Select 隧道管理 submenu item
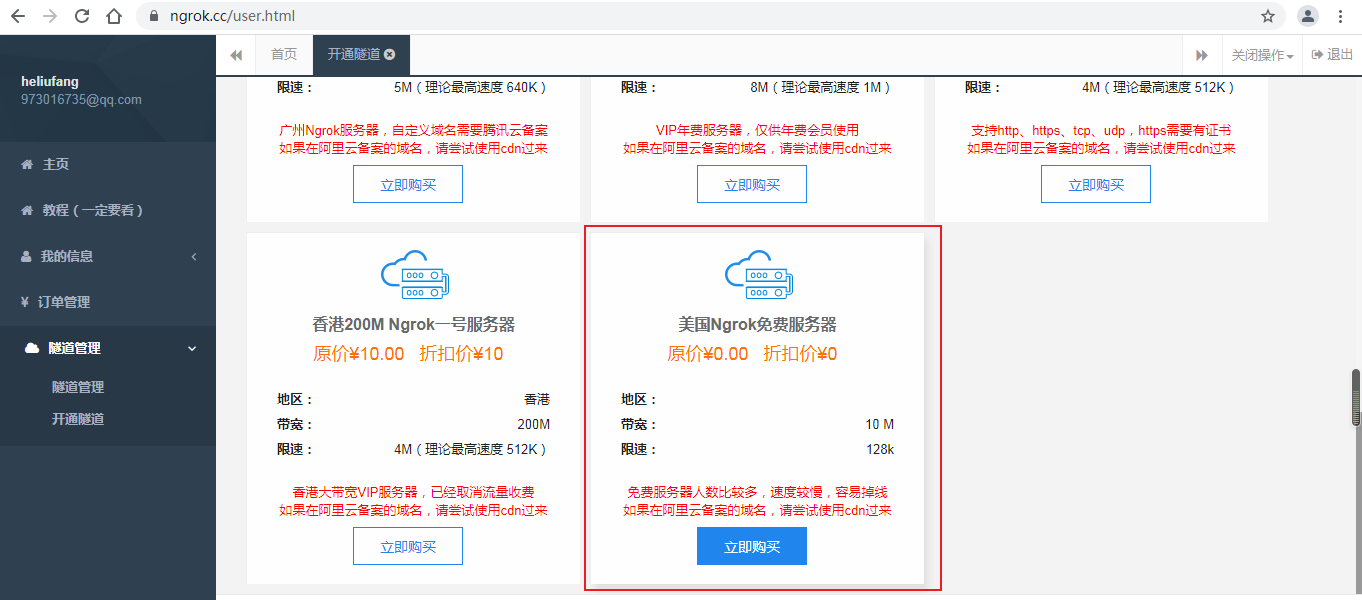1362x600 pixels. tap(78, 387)
